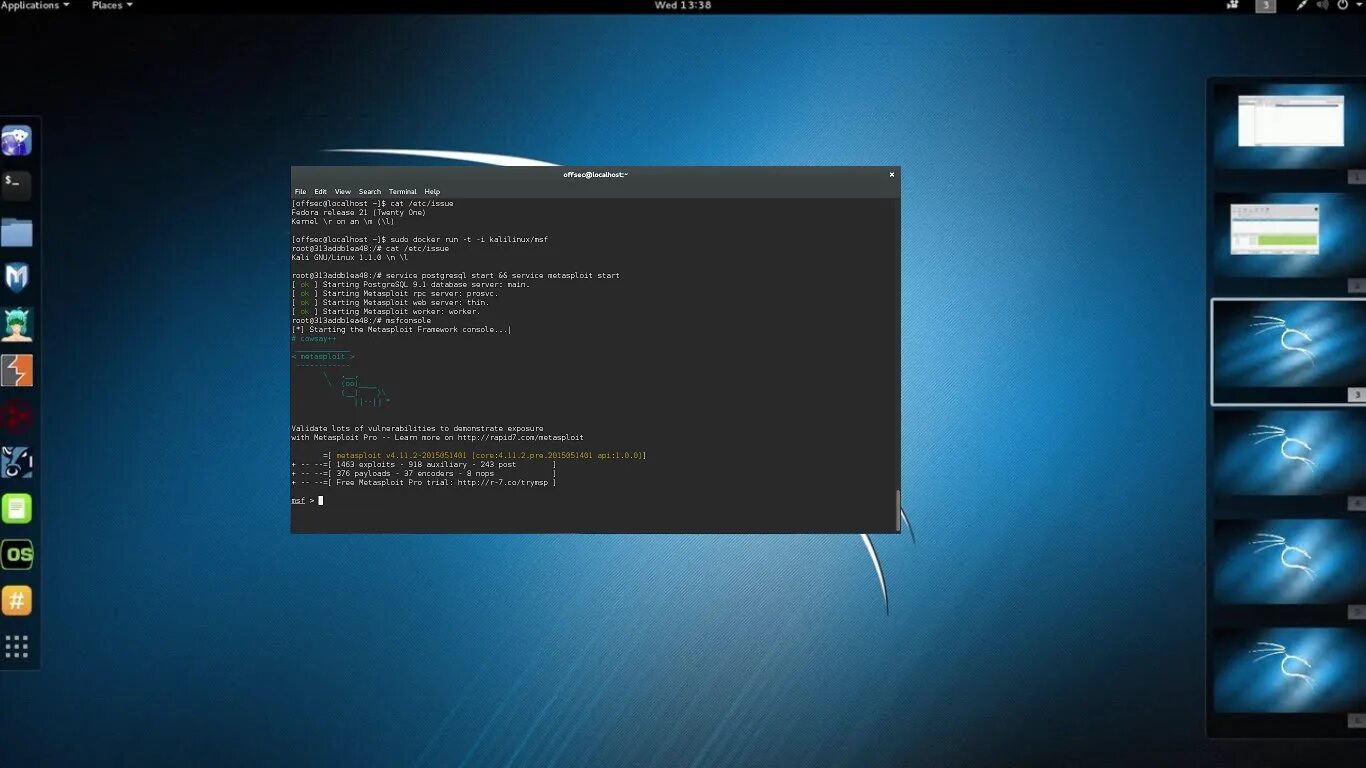Click the power icon in the top bar
The width and height of the screenshot is (1366, 768).
(x=1342, y=5)
